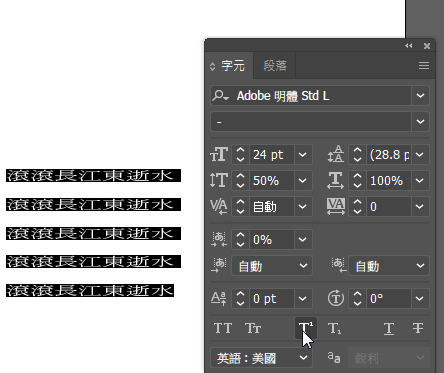Click the kerning field showing 自動
Image resolution: width=444 pixels, height=373 pixels.
(272, 207)
